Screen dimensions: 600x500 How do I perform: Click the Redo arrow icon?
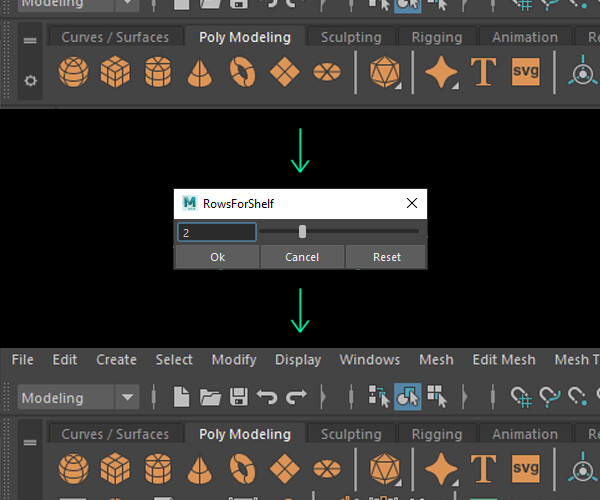click(296, 397)
